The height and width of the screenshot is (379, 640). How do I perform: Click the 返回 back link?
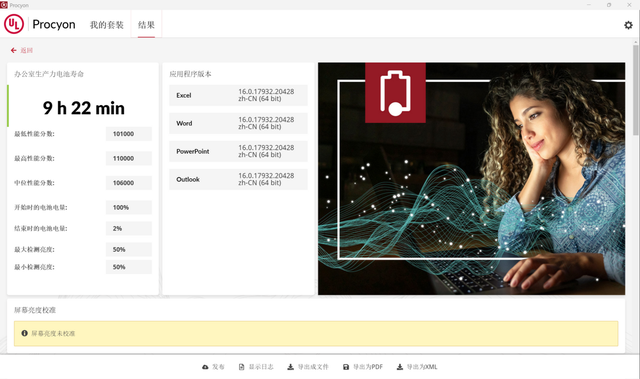click(x=27, y=50)
